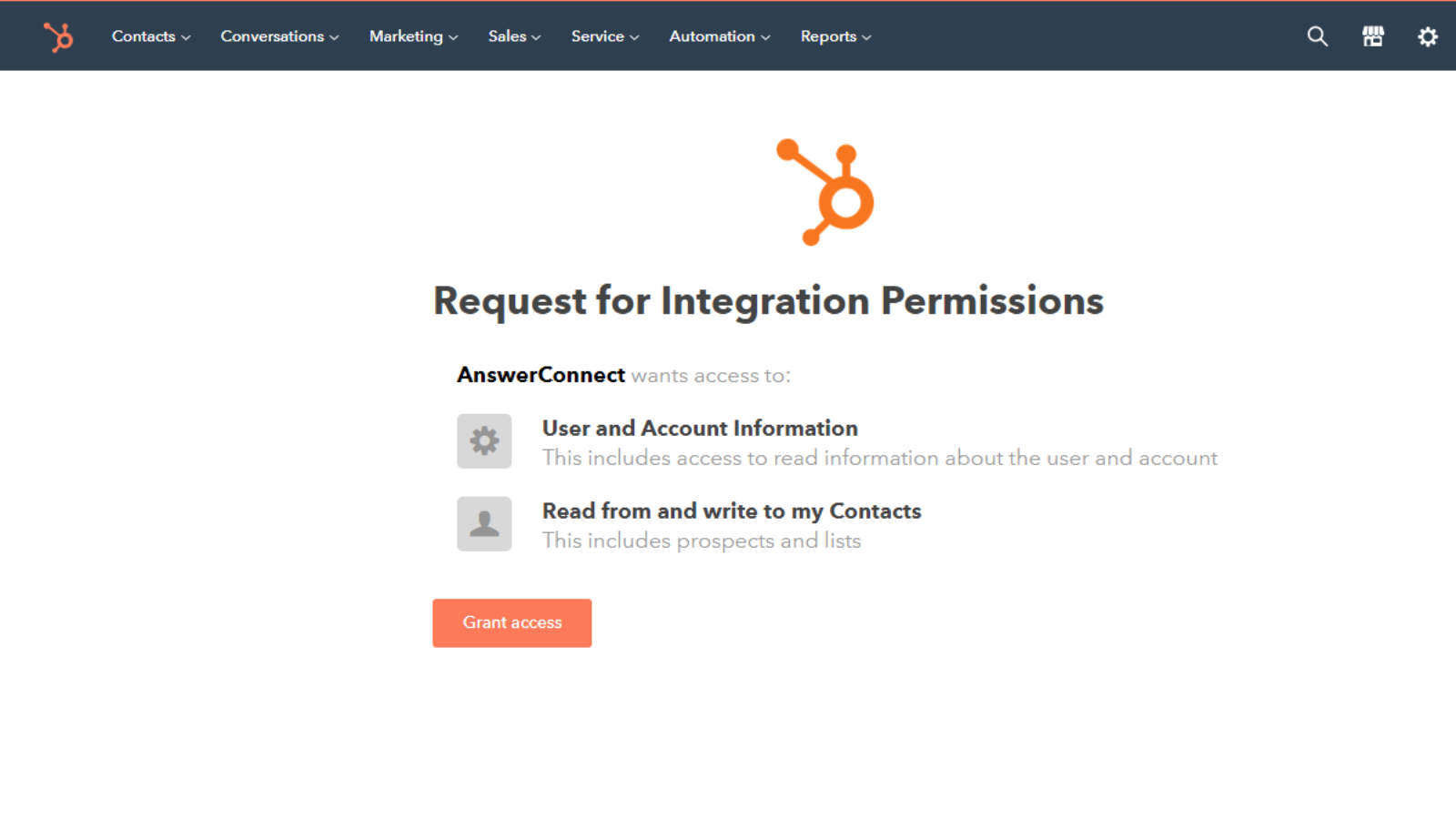Click the large orange HubSpot logo
The image size is (1456, 819).
click(825, 192)
